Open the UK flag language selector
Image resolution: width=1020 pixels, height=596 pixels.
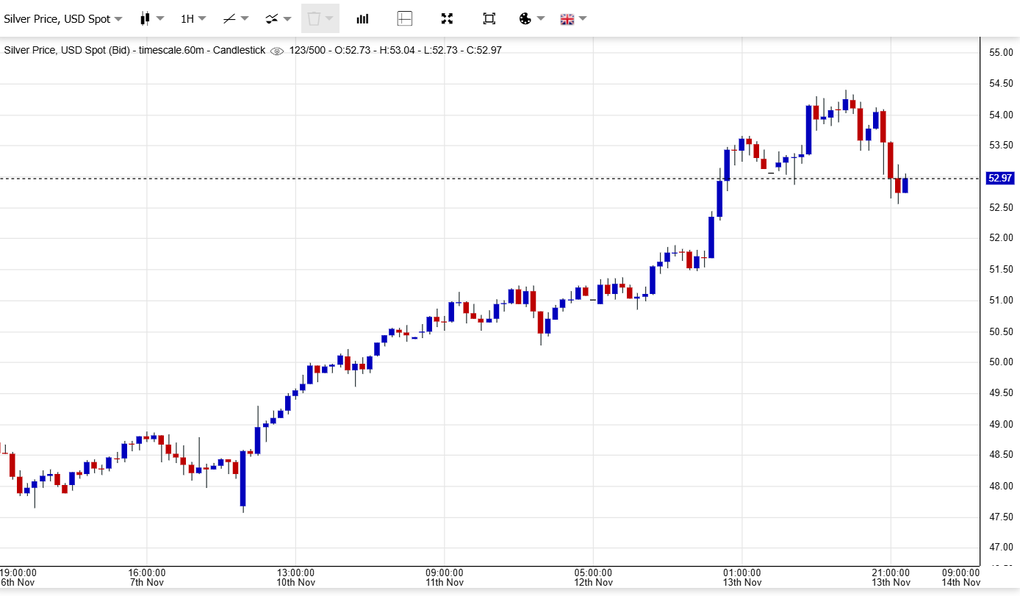573,19
